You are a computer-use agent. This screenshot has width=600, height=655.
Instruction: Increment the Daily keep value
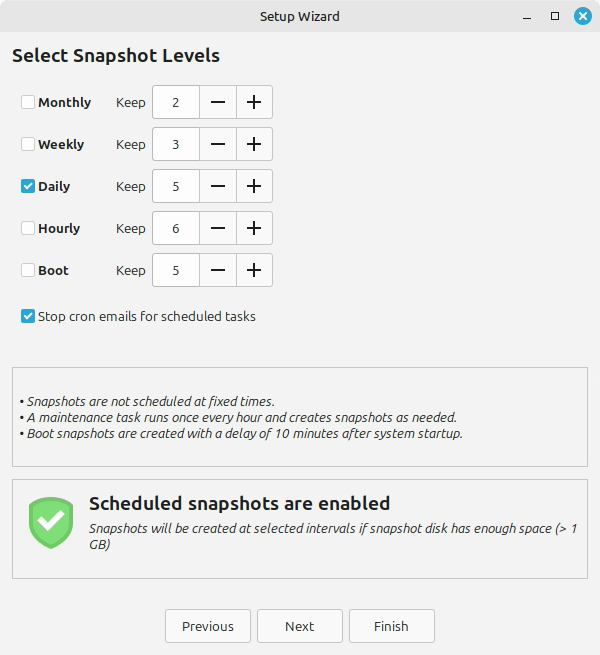tap(254, 186)
